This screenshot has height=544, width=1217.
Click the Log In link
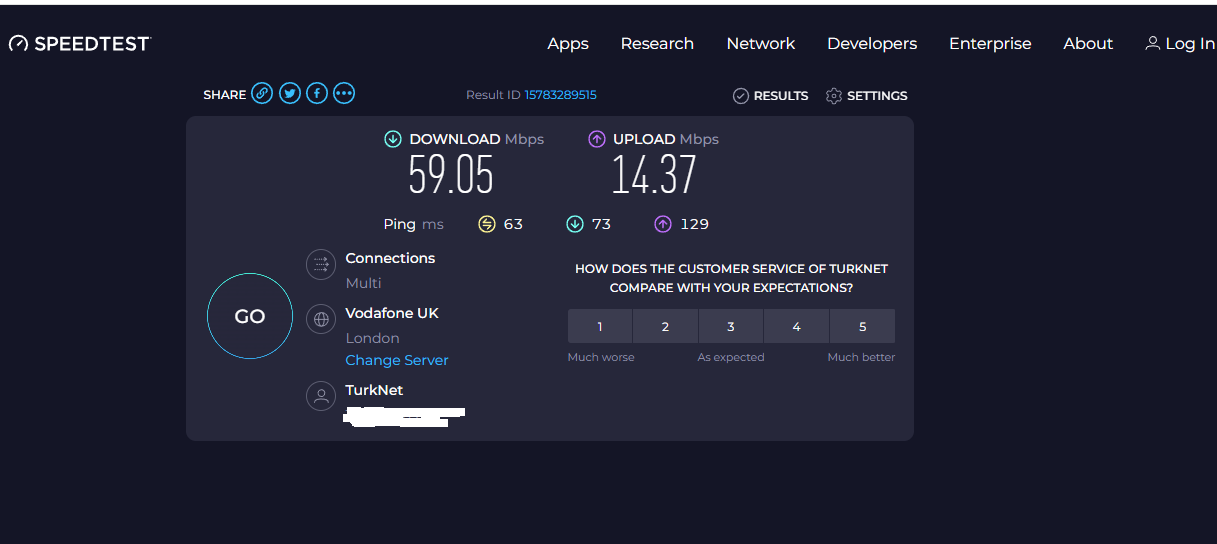1190,44
